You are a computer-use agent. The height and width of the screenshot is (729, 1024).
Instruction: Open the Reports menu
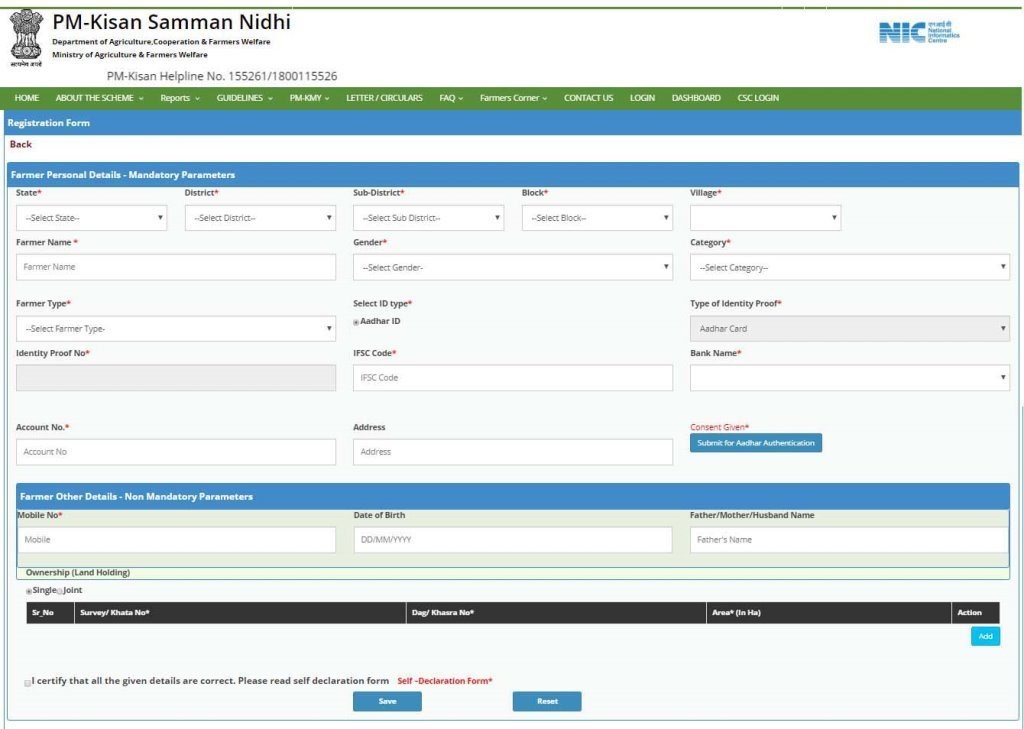180,98
